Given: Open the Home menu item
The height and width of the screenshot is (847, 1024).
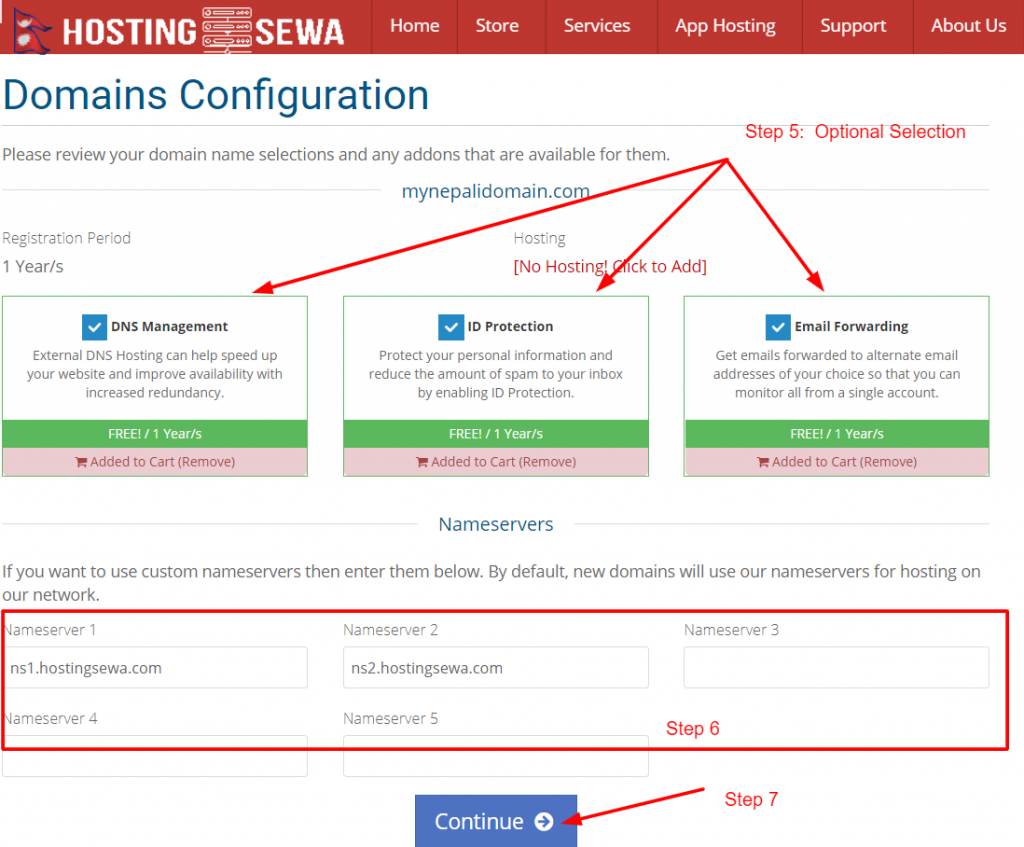Looking at the screenshot, I should pyautogui.click(x=414, y=26).
